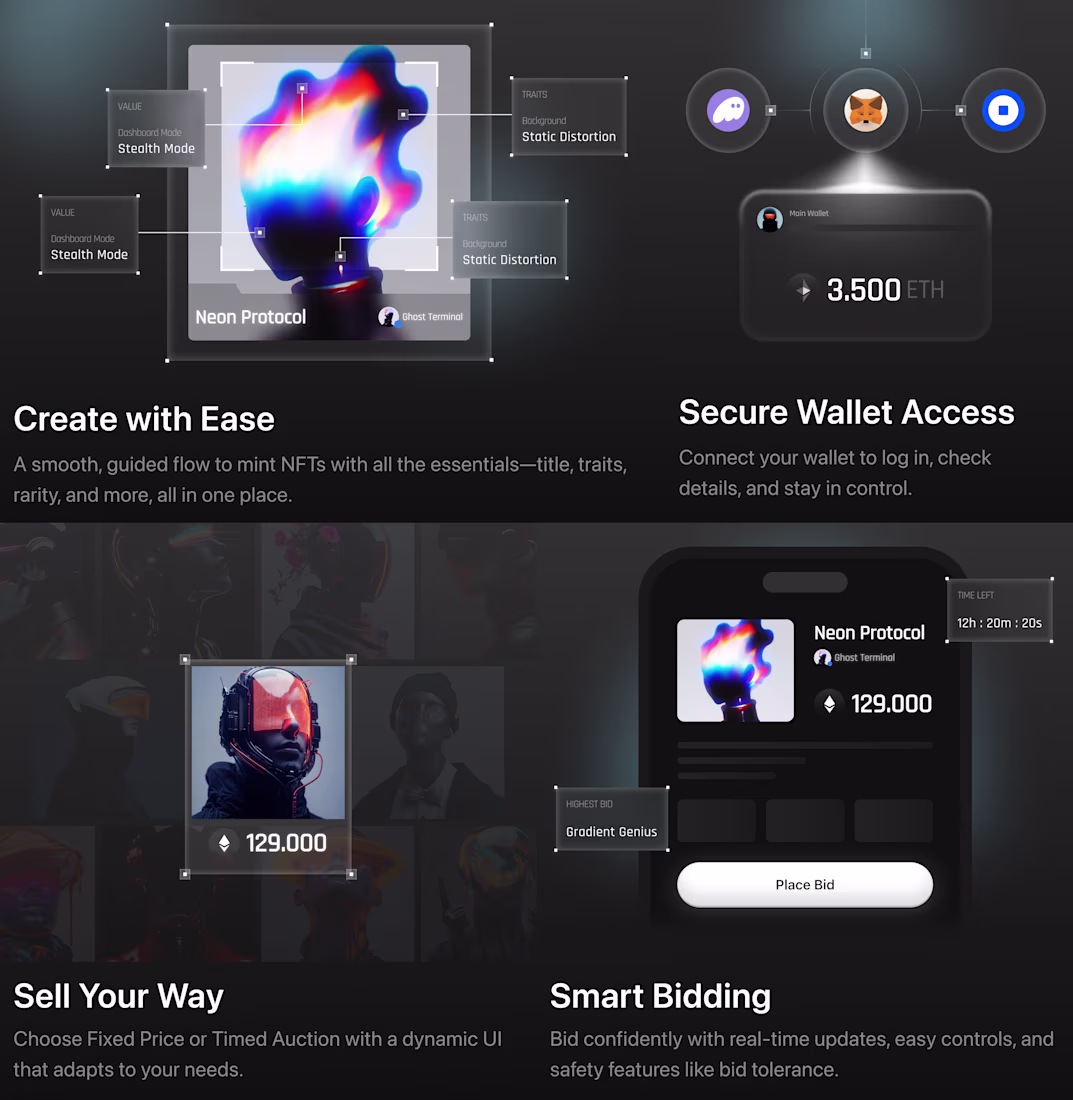This screenshot has height=1100, width=1073.
Task: Click the Main Wallet avatar icon
Action: [x=769, y=219]
